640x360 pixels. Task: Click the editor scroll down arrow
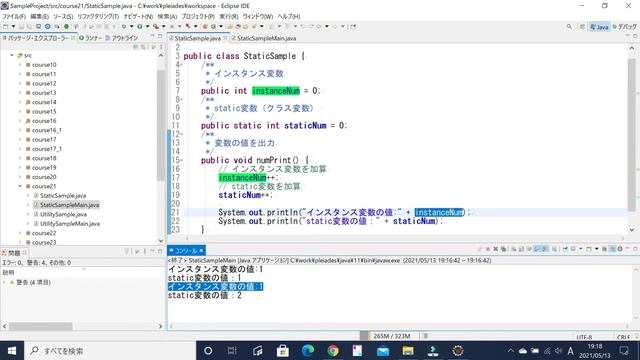[x=631, y=230]
